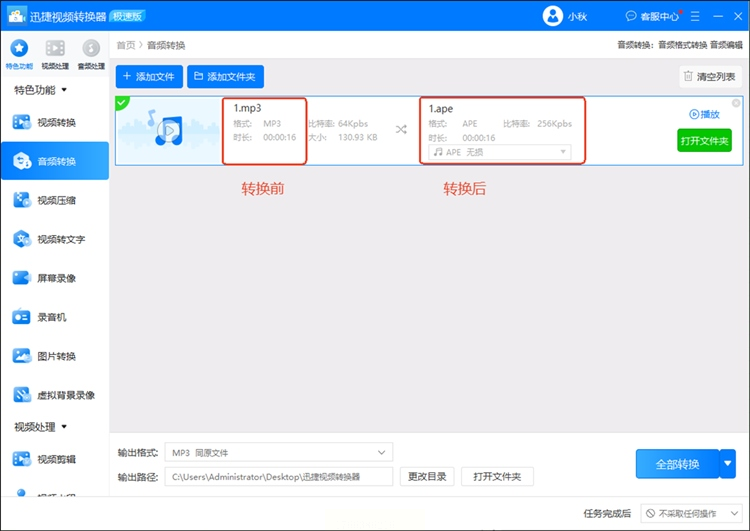Click the audio file thumbnail play icon
Screen dimensions: 750x531
tap(169, 131)
